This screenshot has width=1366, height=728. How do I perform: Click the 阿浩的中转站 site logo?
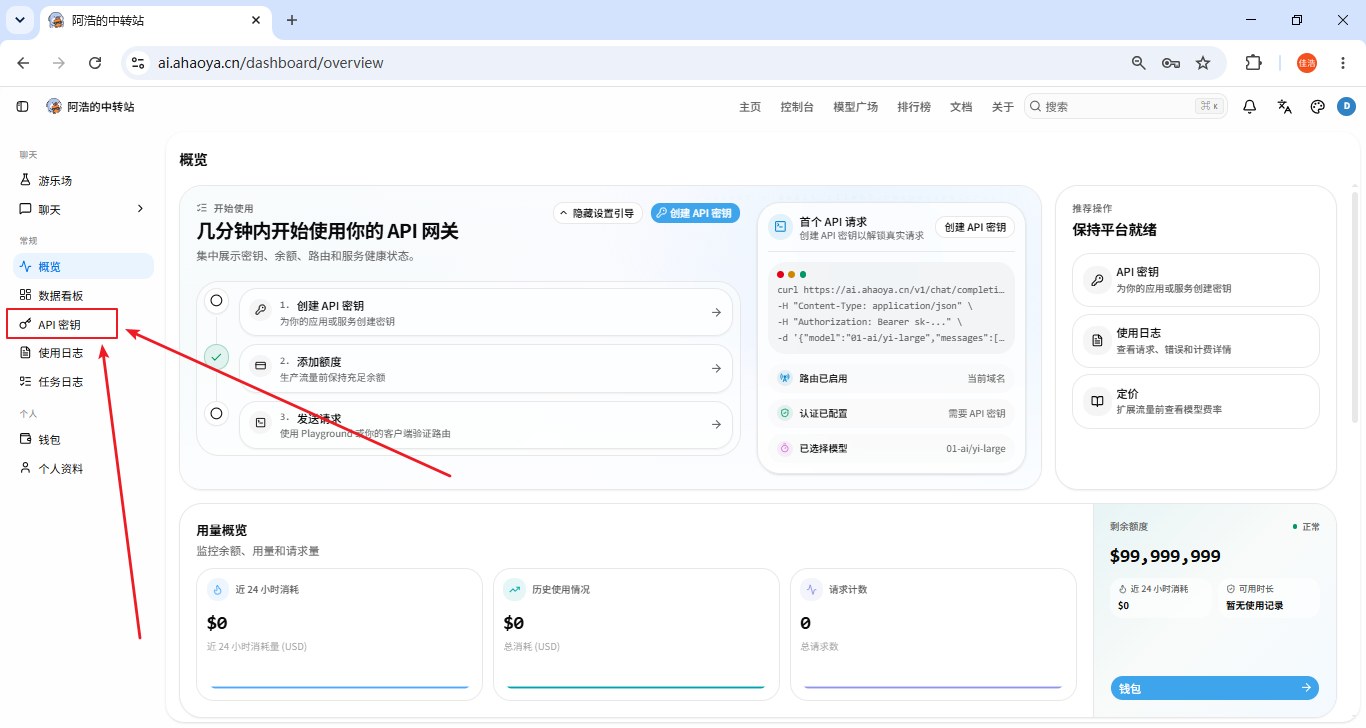(x=54, y=106)
